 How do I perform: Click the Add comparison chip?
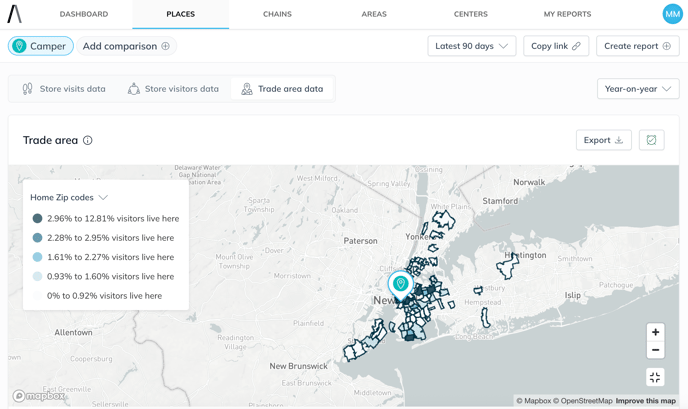(126, 46)
